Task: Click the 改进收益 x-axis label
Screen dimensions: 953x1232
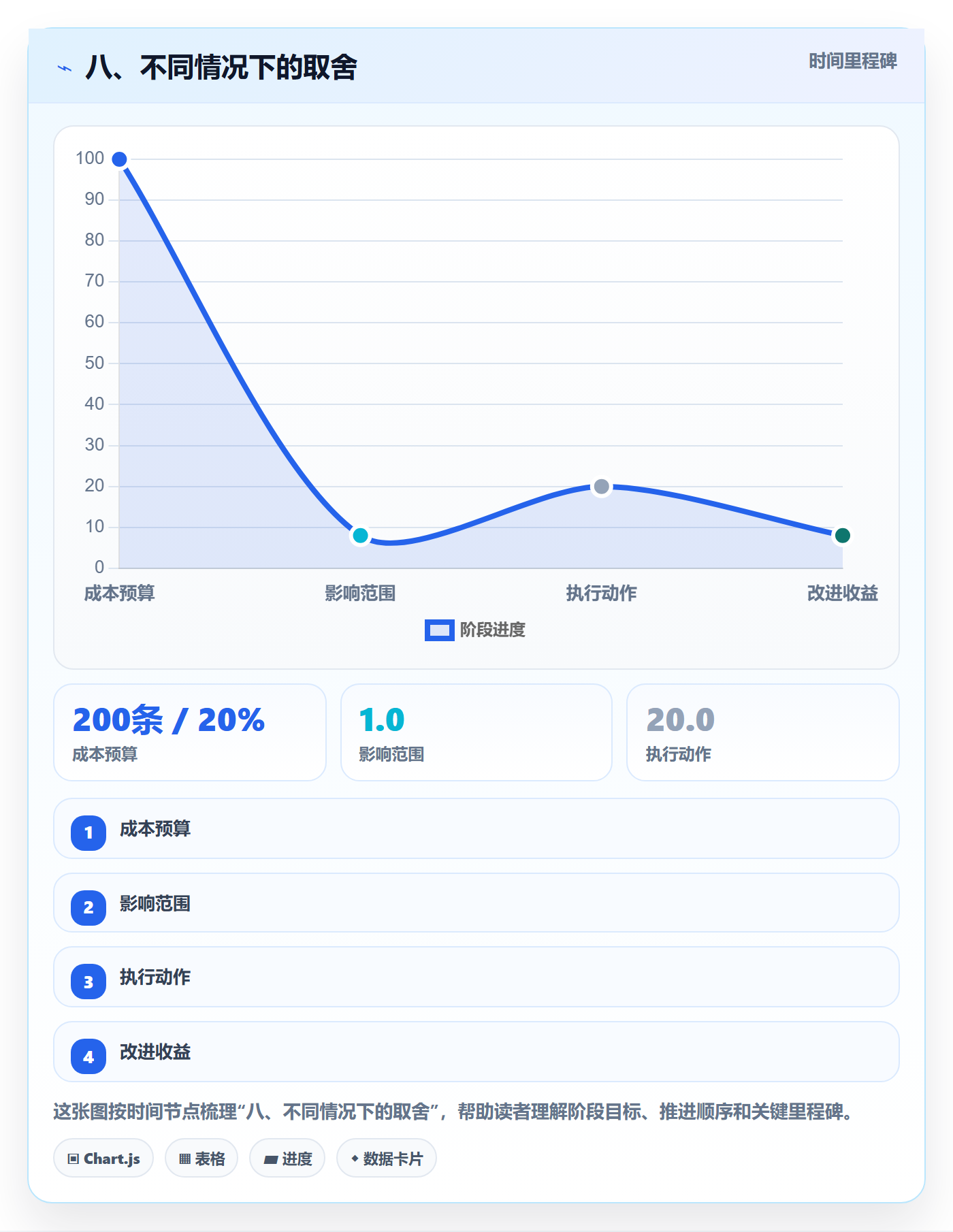Action: coord(842,593)
